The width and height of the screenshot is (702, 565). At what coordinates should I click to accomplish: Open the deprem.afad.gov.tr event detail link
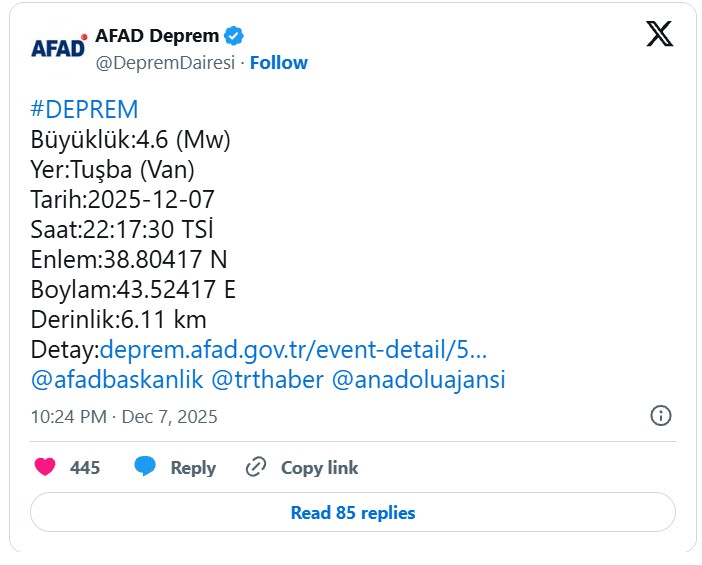[293, 350]
